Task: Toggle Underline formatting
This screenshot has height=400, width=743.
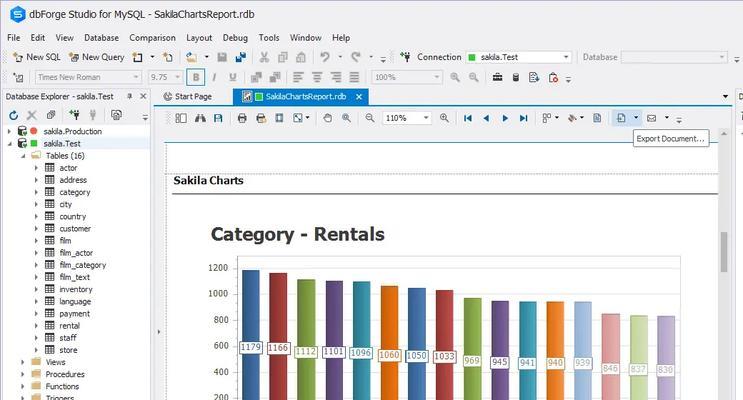Action: 233,77
